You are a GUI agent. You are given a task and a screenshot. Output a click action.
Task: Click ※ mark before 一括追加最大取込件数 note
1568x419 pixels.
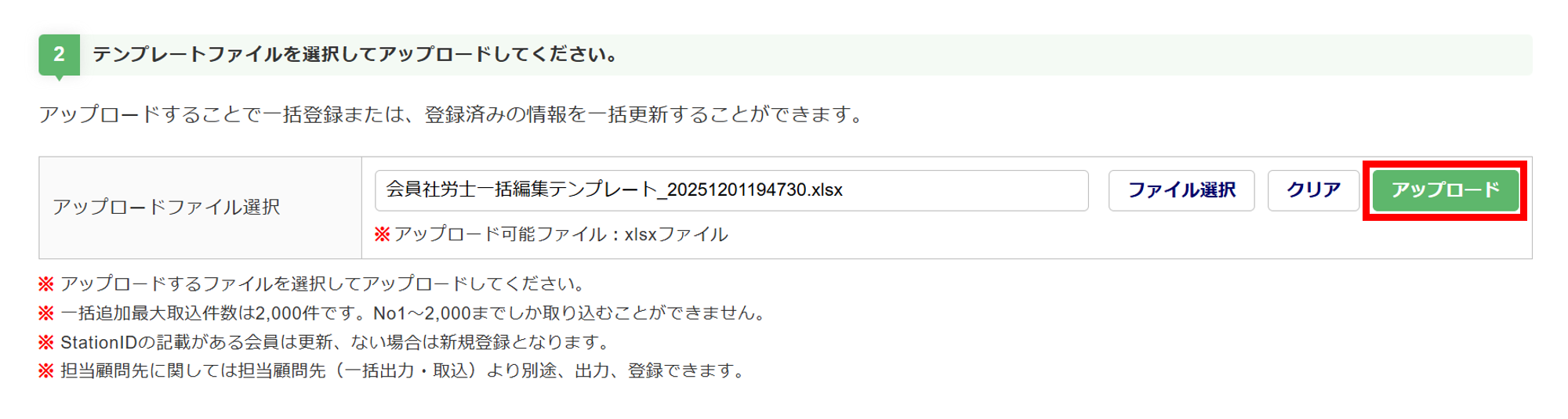tap(46, 313)
